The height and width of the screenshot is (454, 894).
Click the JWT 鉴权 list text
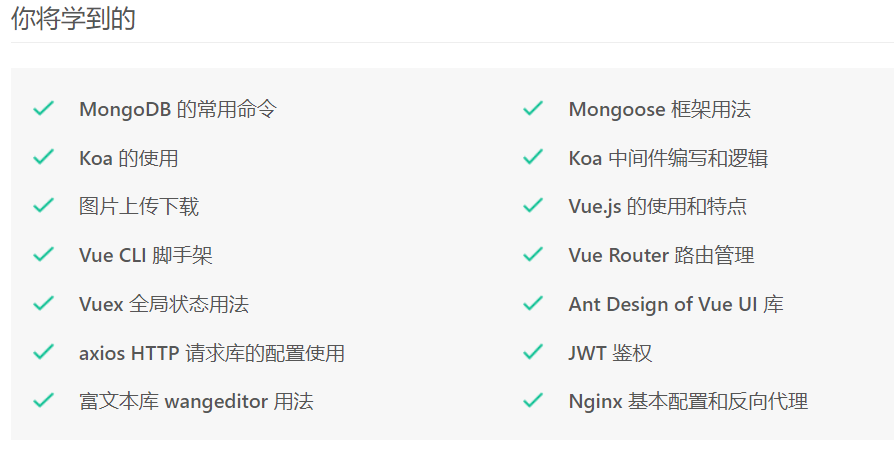click(610, 353)
